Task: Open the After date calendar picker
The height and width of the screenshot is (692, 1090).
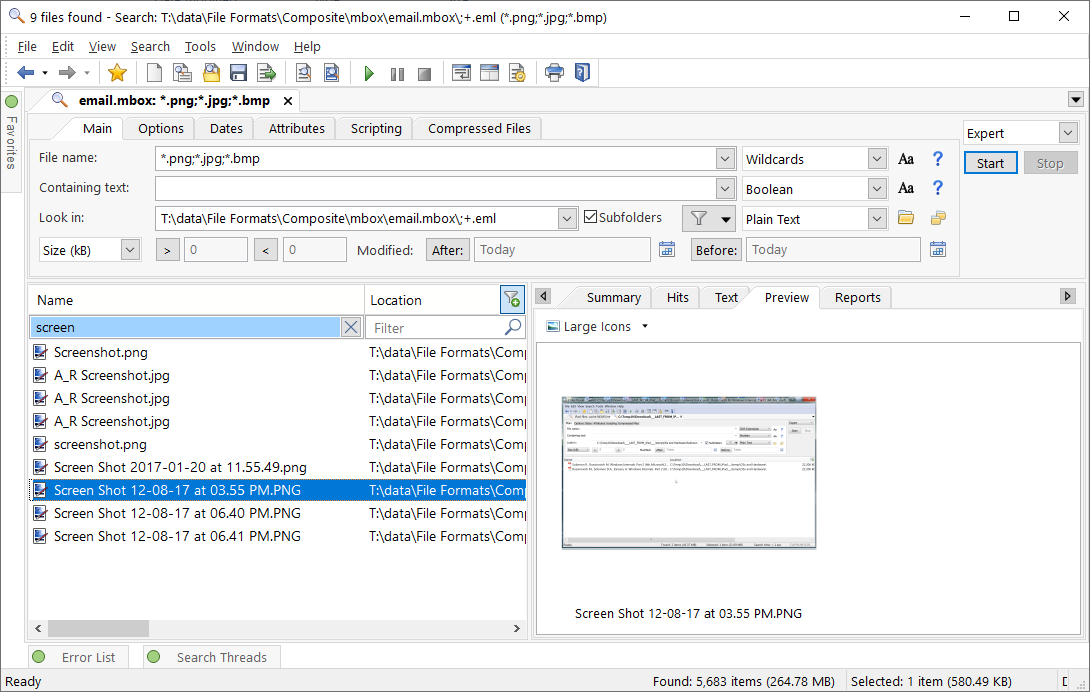Action: [667, 249]
